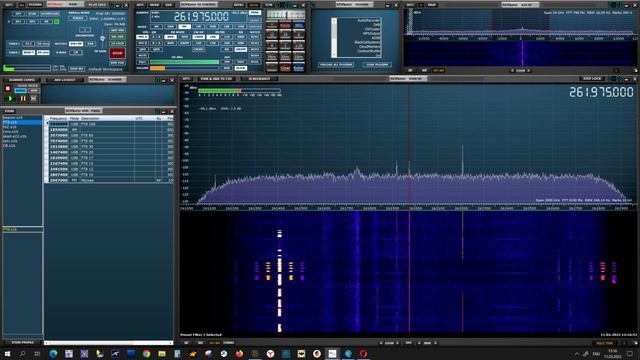Viewport: 640px width, 360px height.
Task: Select FM demodulation mode
Action: click(x=184, y=27)
